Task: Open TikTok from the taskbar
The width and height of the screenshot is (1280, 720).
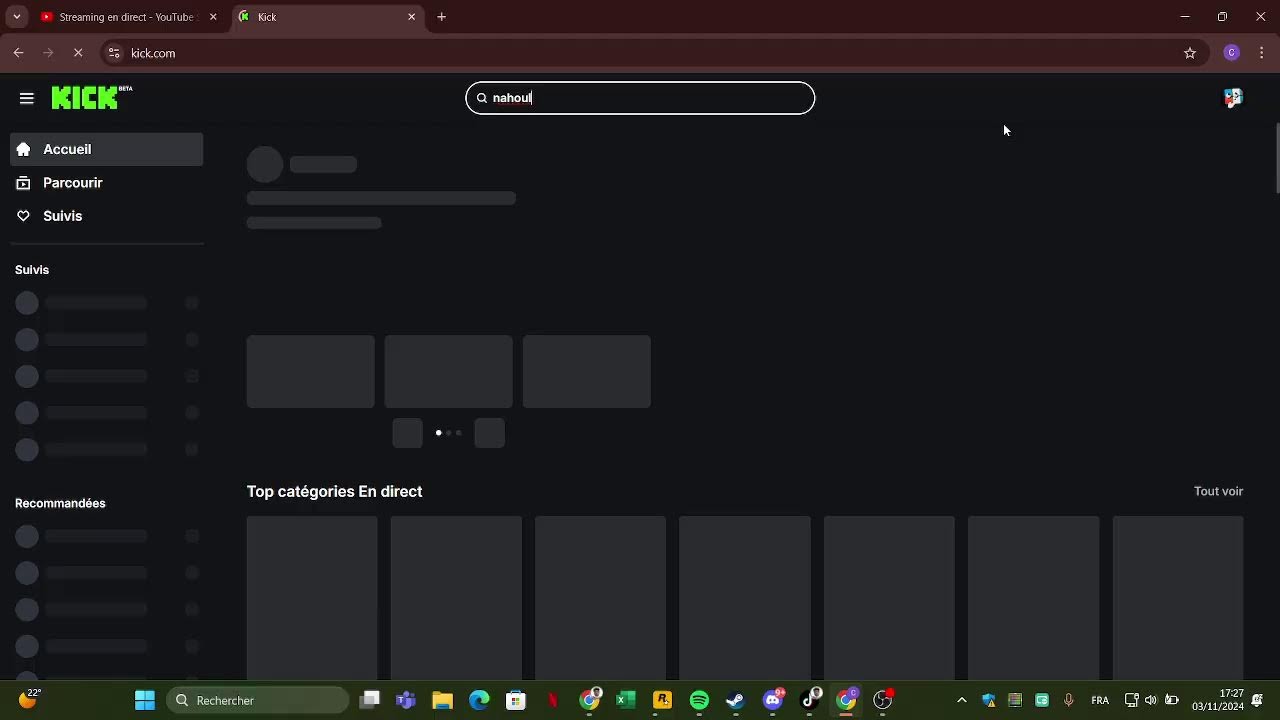Action: [810, 700]
